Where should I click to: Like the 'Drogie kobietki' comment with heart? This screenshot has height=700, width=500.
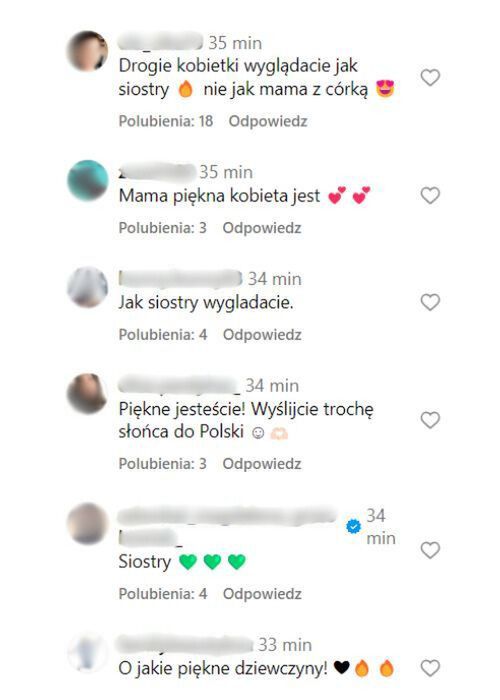click(430, 78)
